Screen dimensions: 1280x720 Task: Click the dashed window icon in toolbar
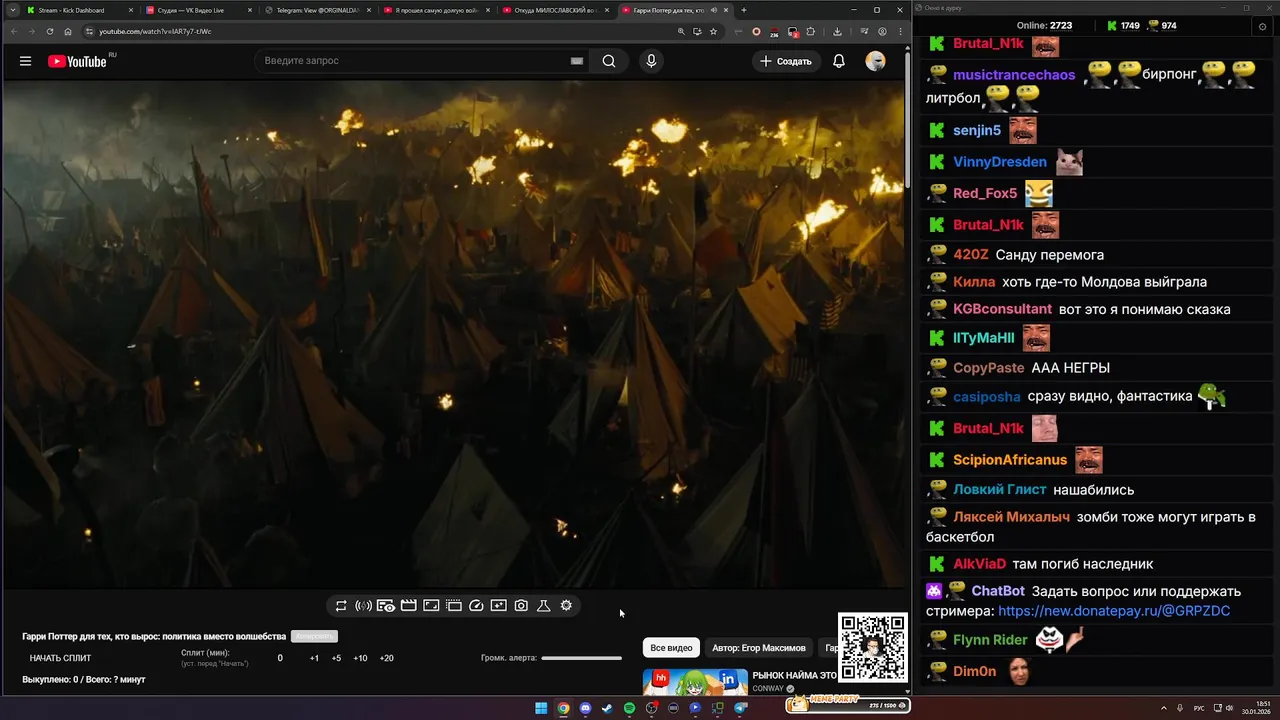pos(454,606)
